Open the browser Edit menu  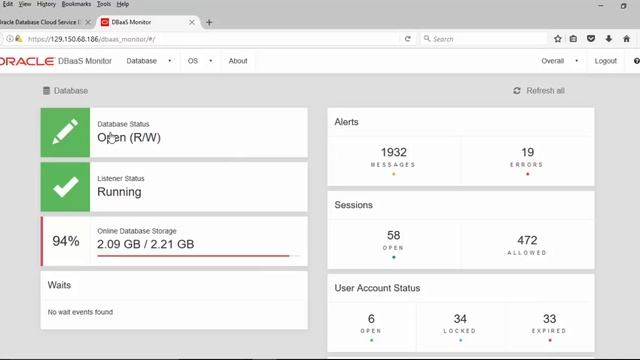pos(8,4)
